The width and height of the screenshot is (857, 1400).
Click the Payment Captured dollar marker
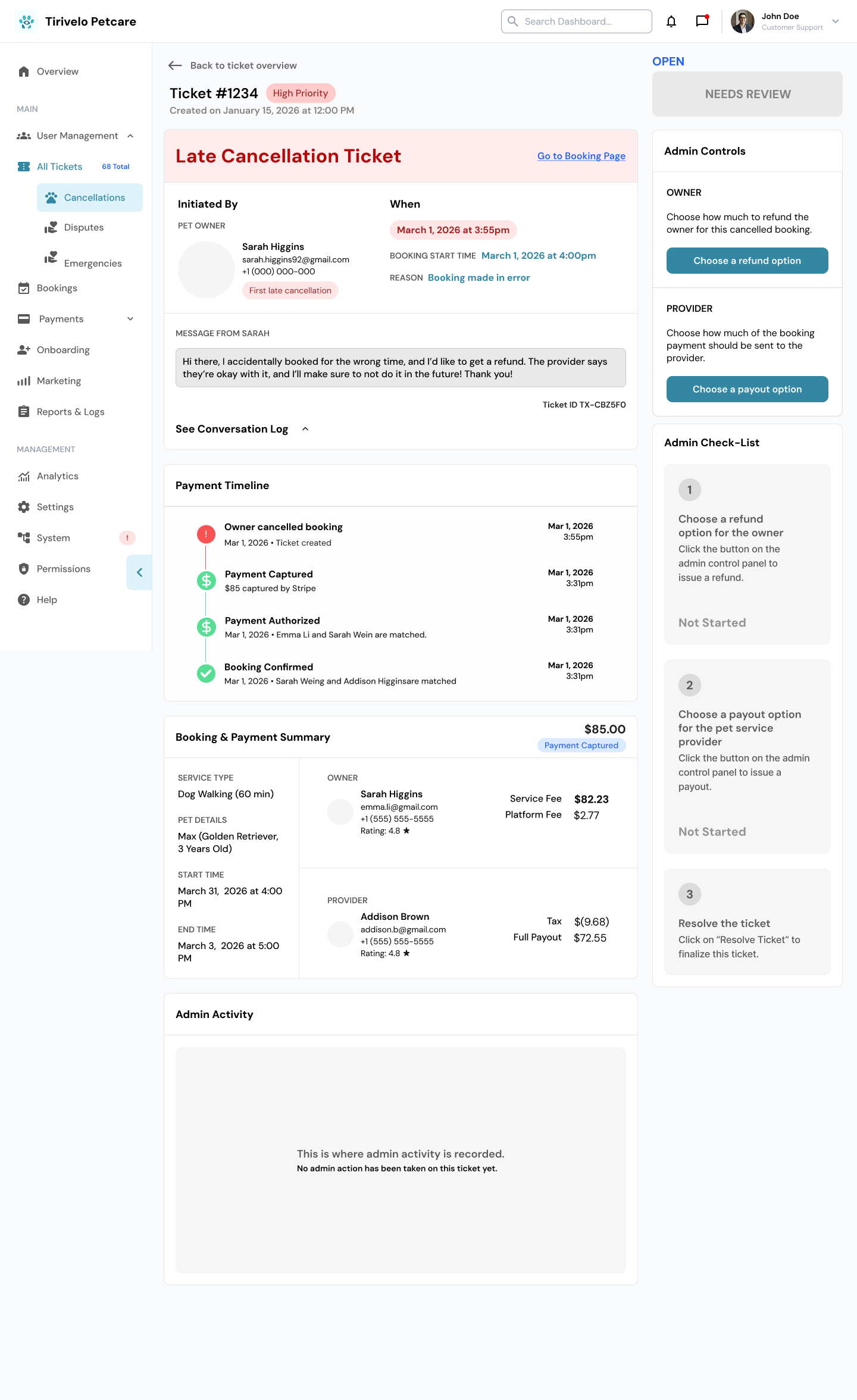(207, 581)
